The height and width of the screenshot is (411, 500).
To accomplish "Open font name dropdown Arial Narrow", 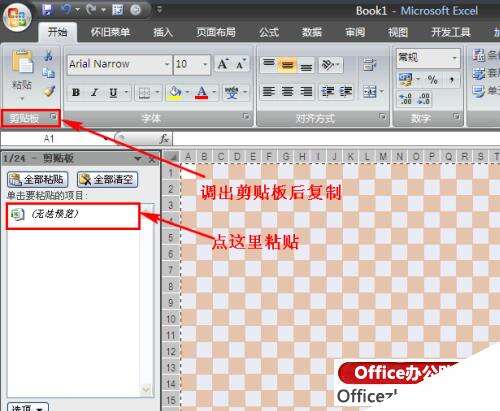I will pyautogui.click(x=167, y=64).
